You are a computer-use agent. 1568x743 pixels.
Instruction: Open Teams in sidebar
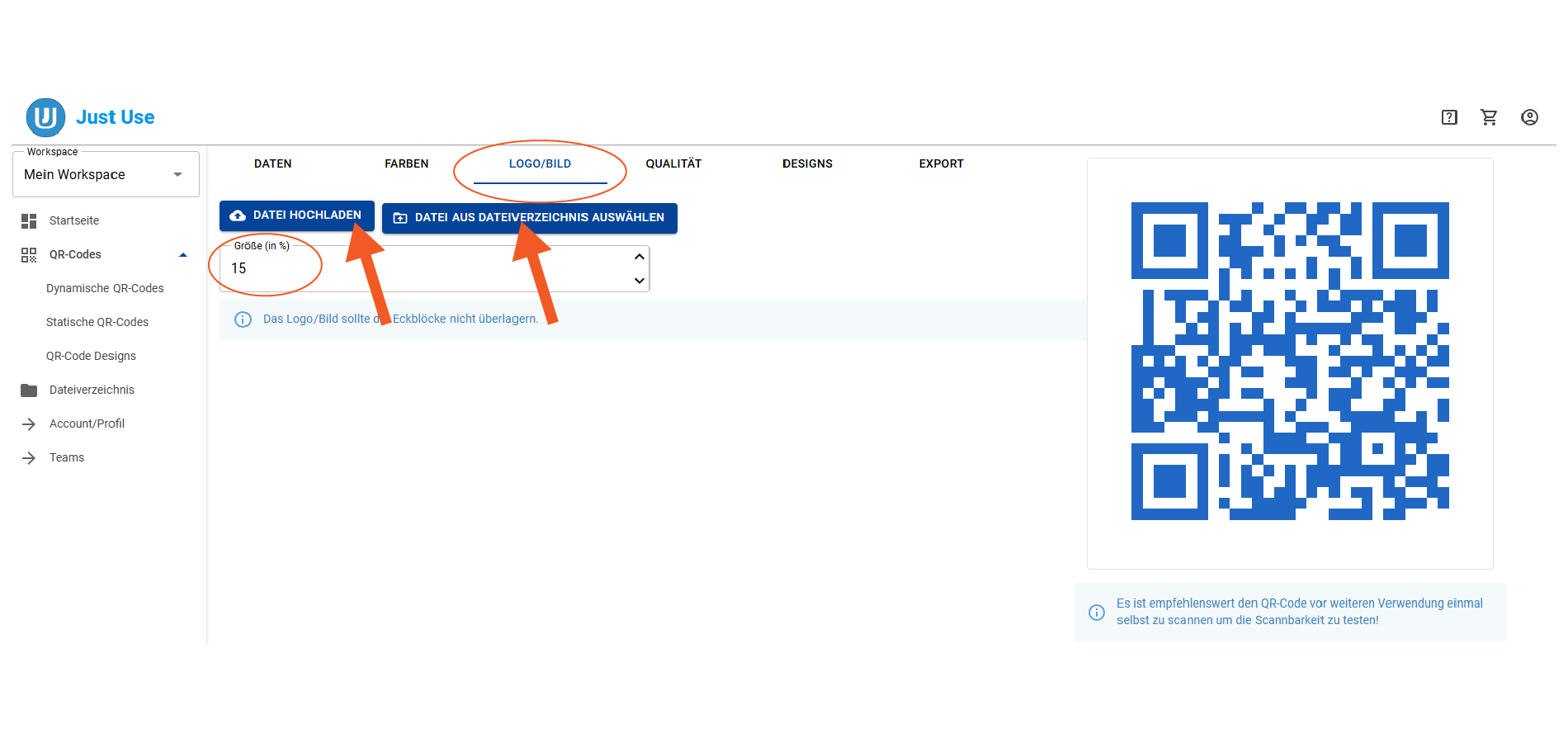tap(67, 457)
